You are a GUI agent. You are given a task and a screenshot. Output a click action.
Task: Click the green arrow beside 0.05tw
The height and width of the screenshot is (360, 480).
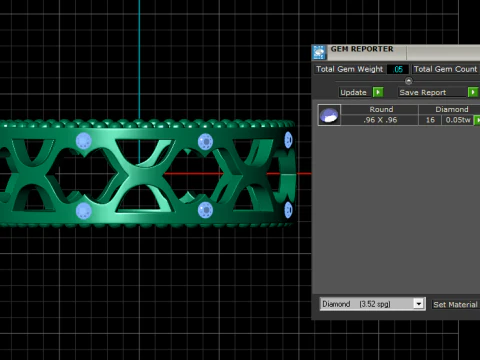477,120
